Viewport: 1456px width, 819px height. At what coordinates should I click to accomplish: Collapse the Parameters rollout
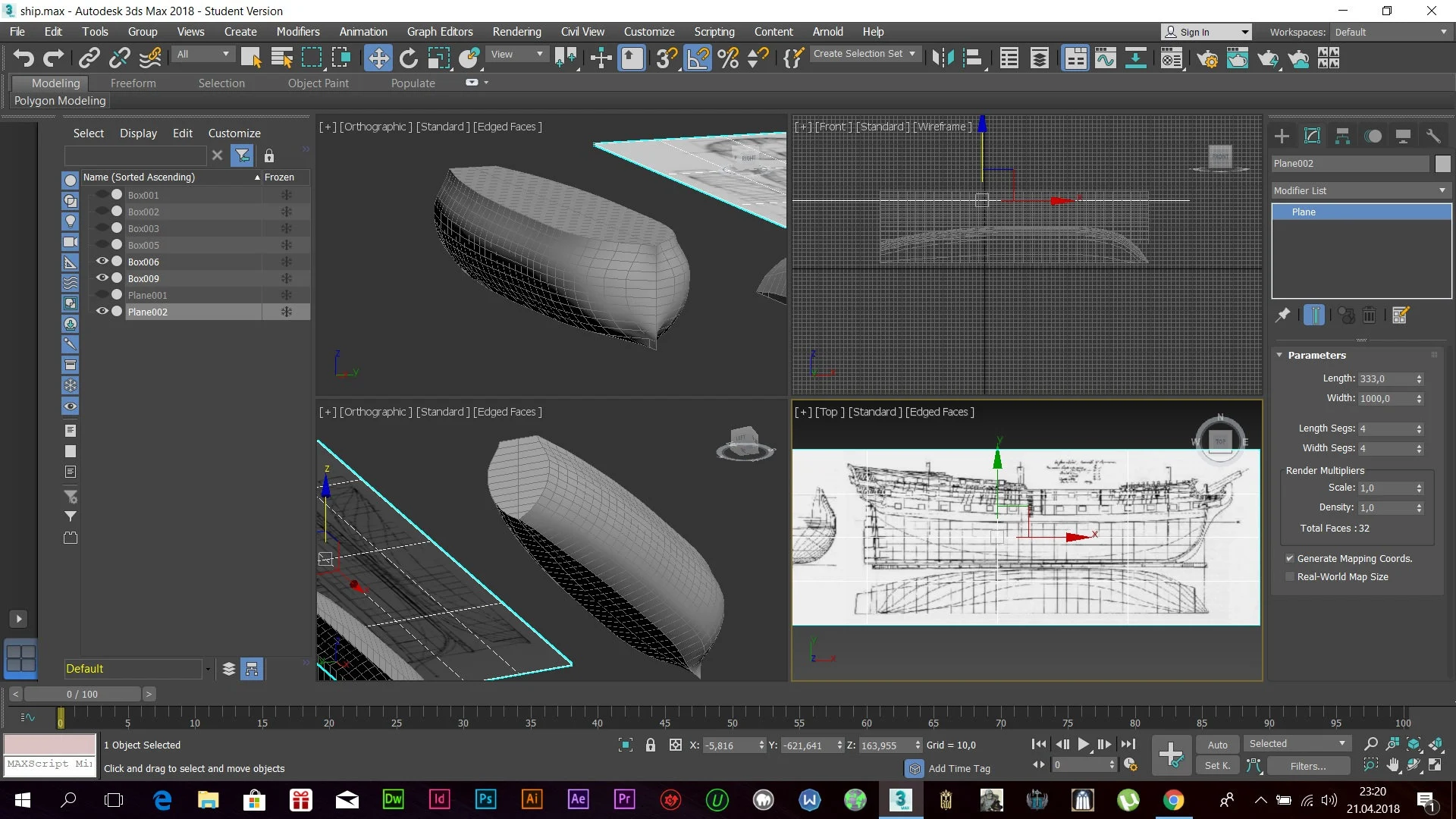1279,355
